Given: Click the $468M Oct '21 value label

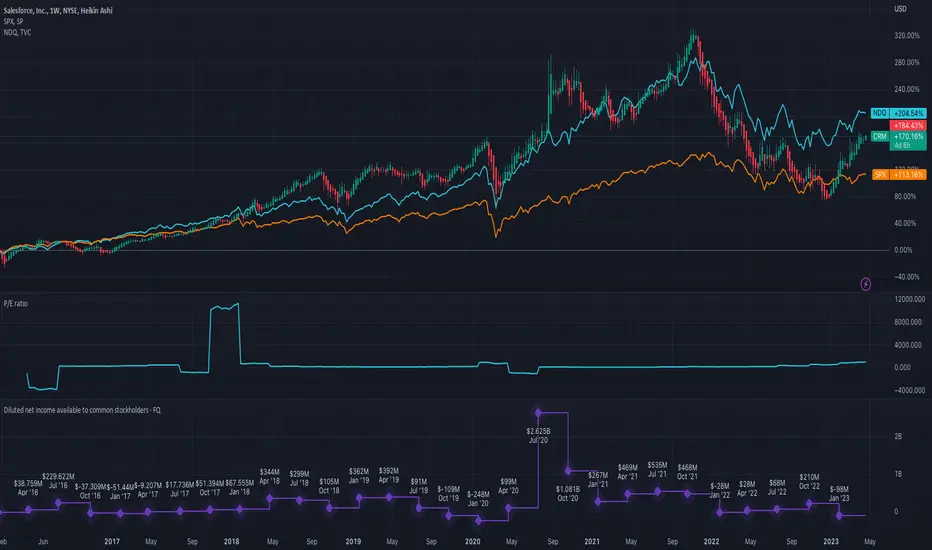Looking at the screenshot, I should point(687,472).
